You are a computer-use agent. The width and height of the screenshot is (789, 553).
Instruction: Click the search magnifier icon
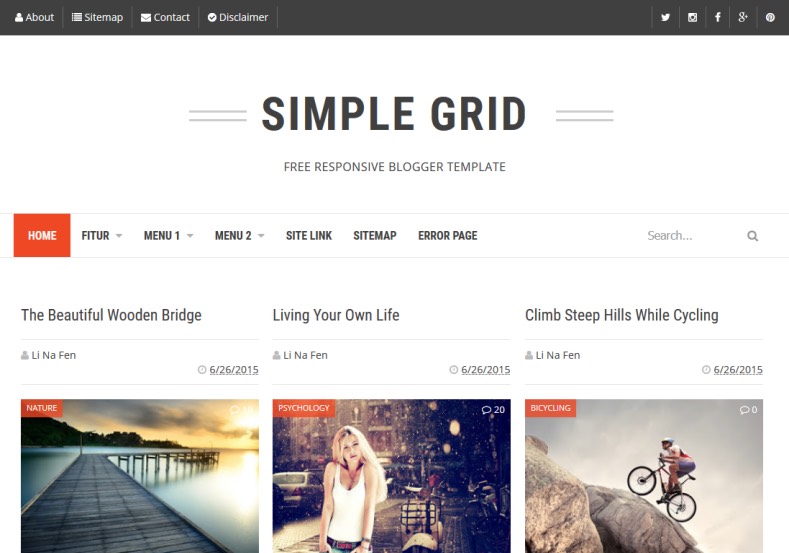[752, 235]
